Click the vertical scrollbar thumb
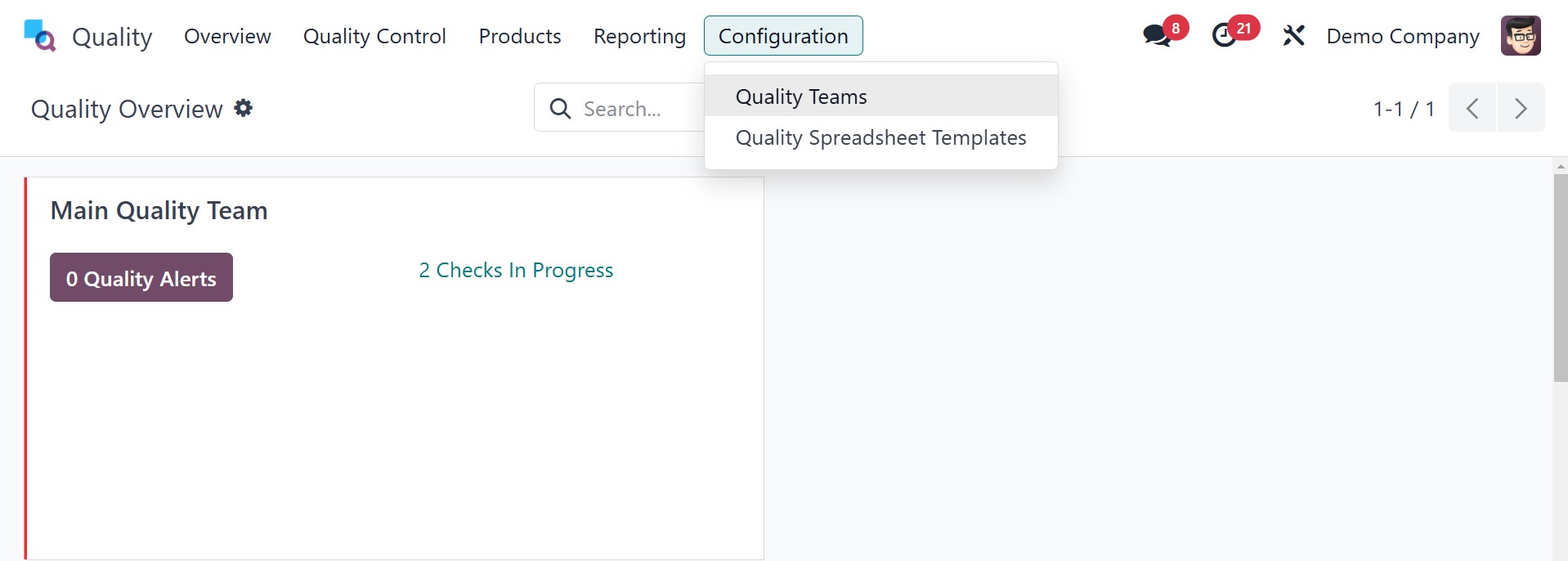 1560,278
